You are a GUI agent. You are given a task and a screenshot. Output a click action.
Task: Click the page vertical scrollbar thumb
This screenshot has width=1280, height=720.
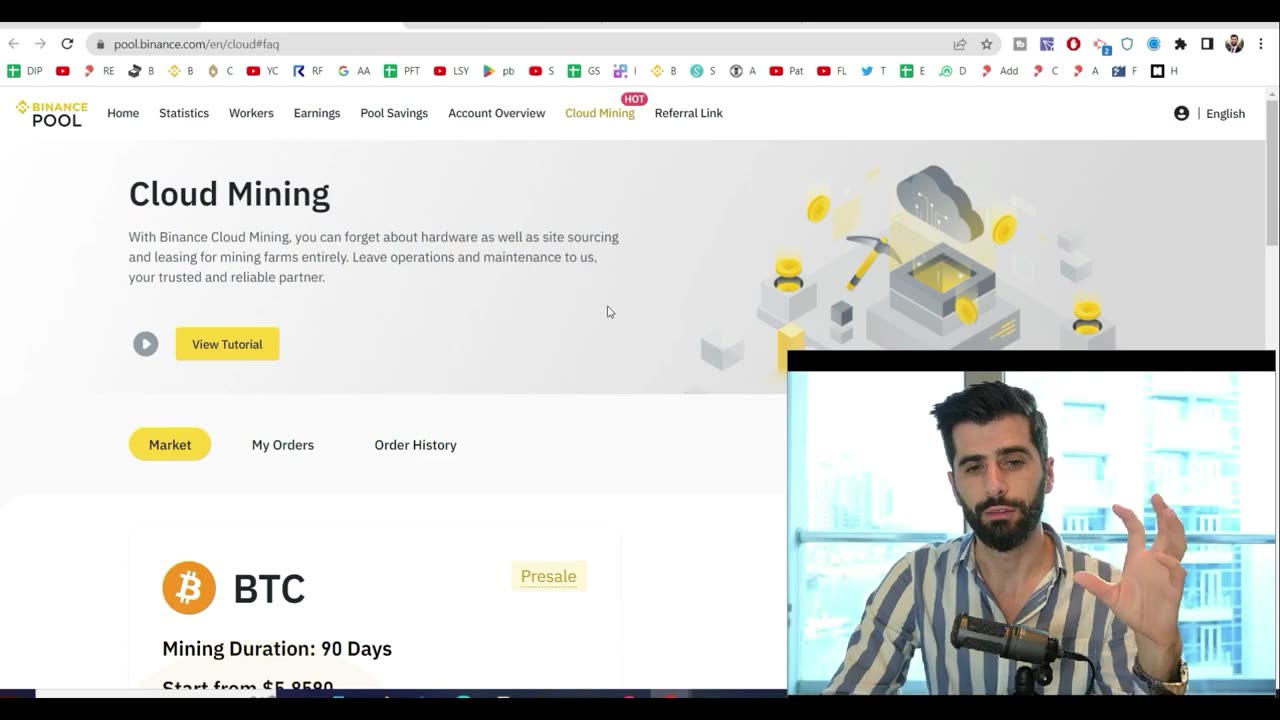1272,172
